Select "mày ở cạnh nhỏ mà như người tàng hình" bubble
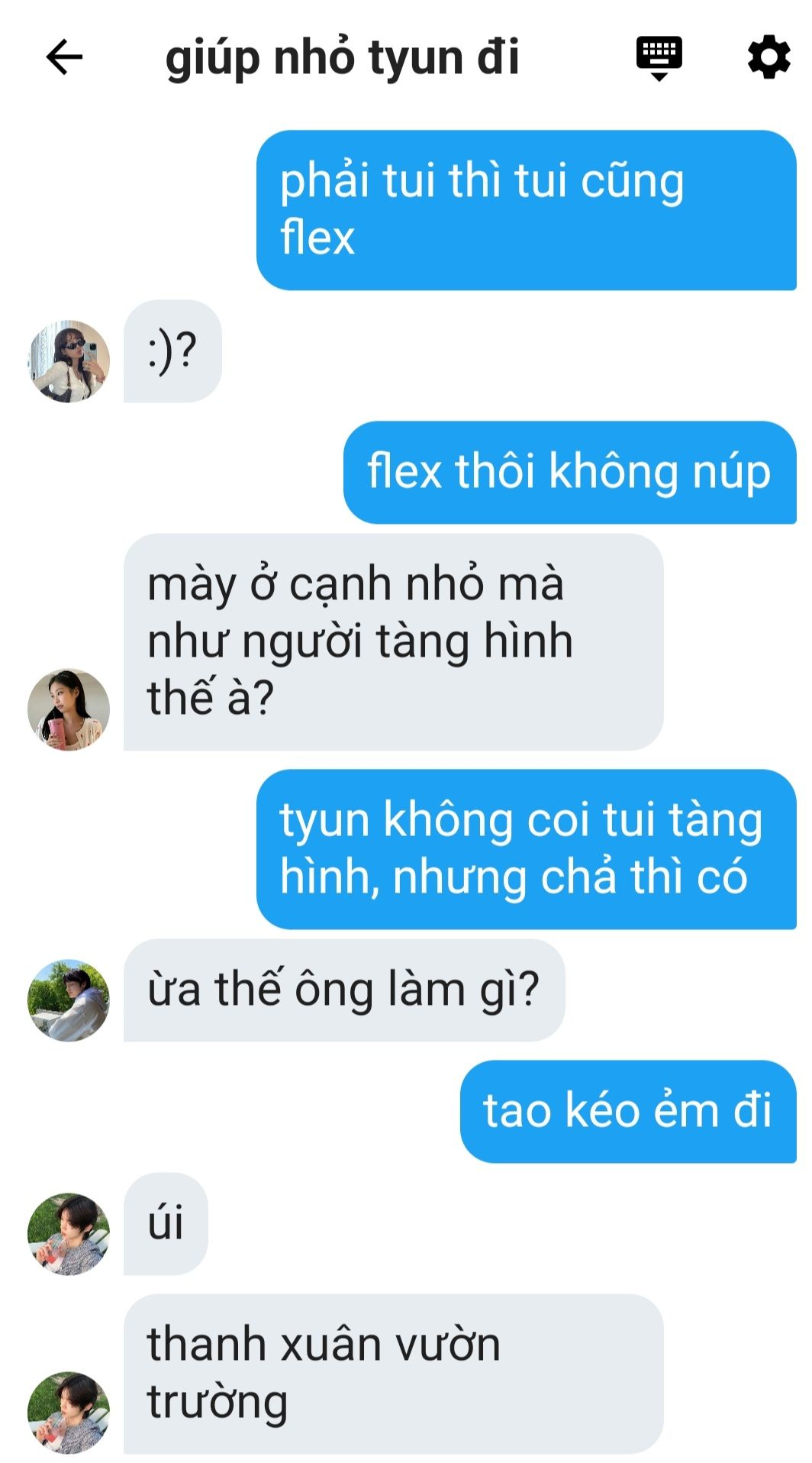This screenshot has width=812, height=1463. 393,642
